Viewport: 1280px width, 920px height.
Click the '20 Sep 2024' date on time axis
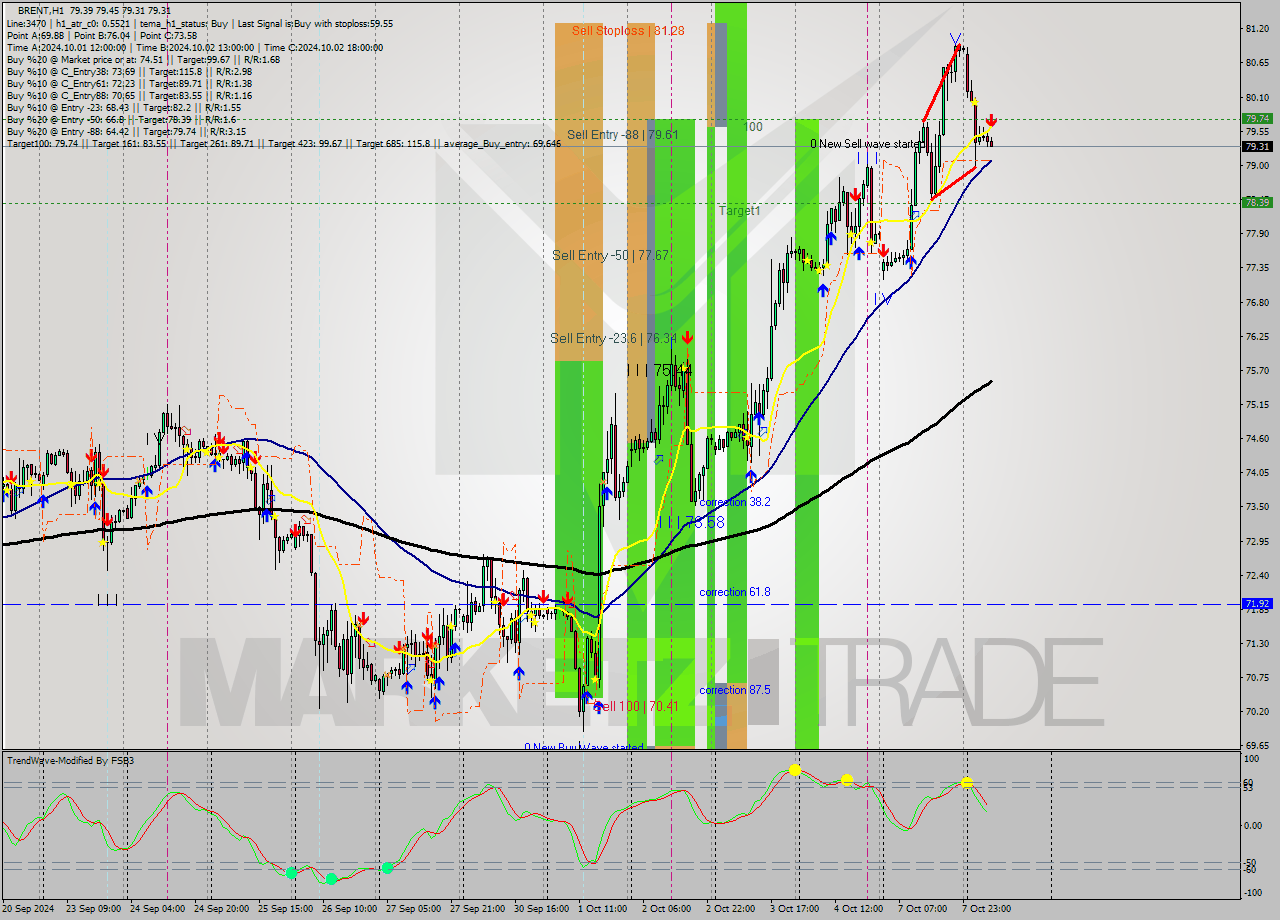click(x=30, y=909)
